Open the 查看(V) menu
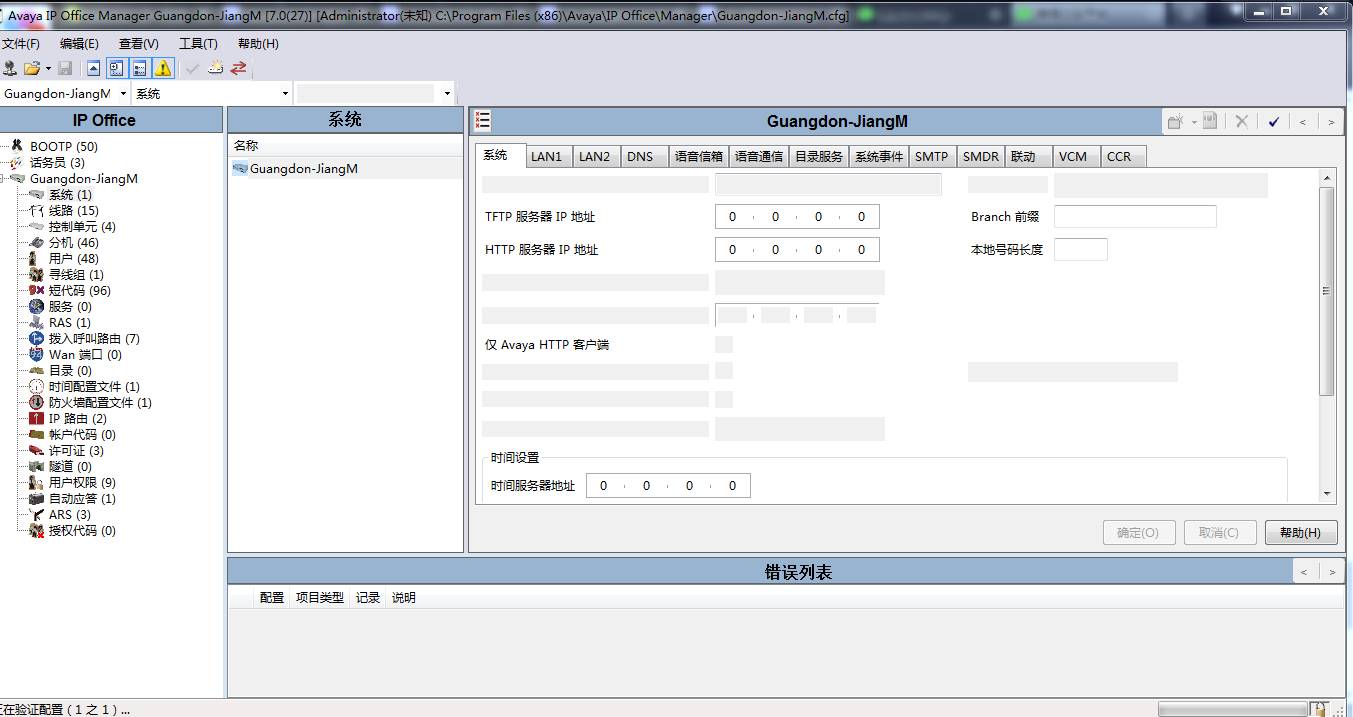Viewport: 1353px width, 717px height. (x=139, y=44)
